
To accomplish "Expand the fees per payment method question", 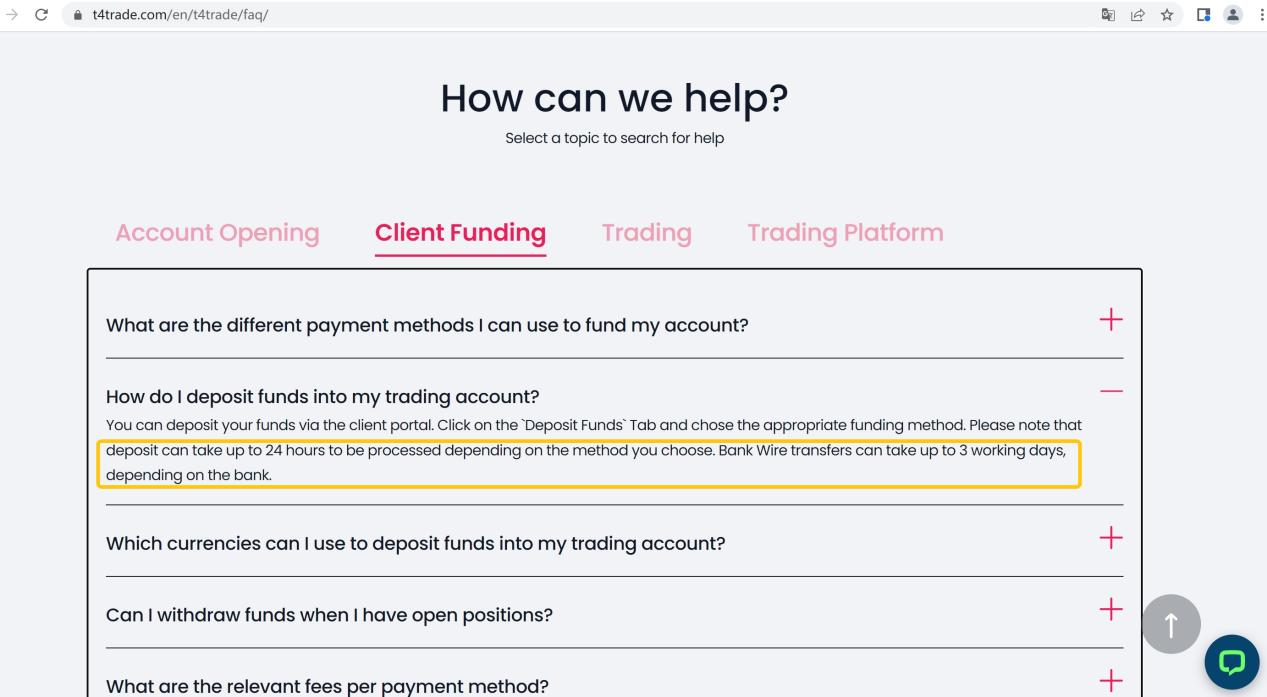I will [x=1110, y=681].
